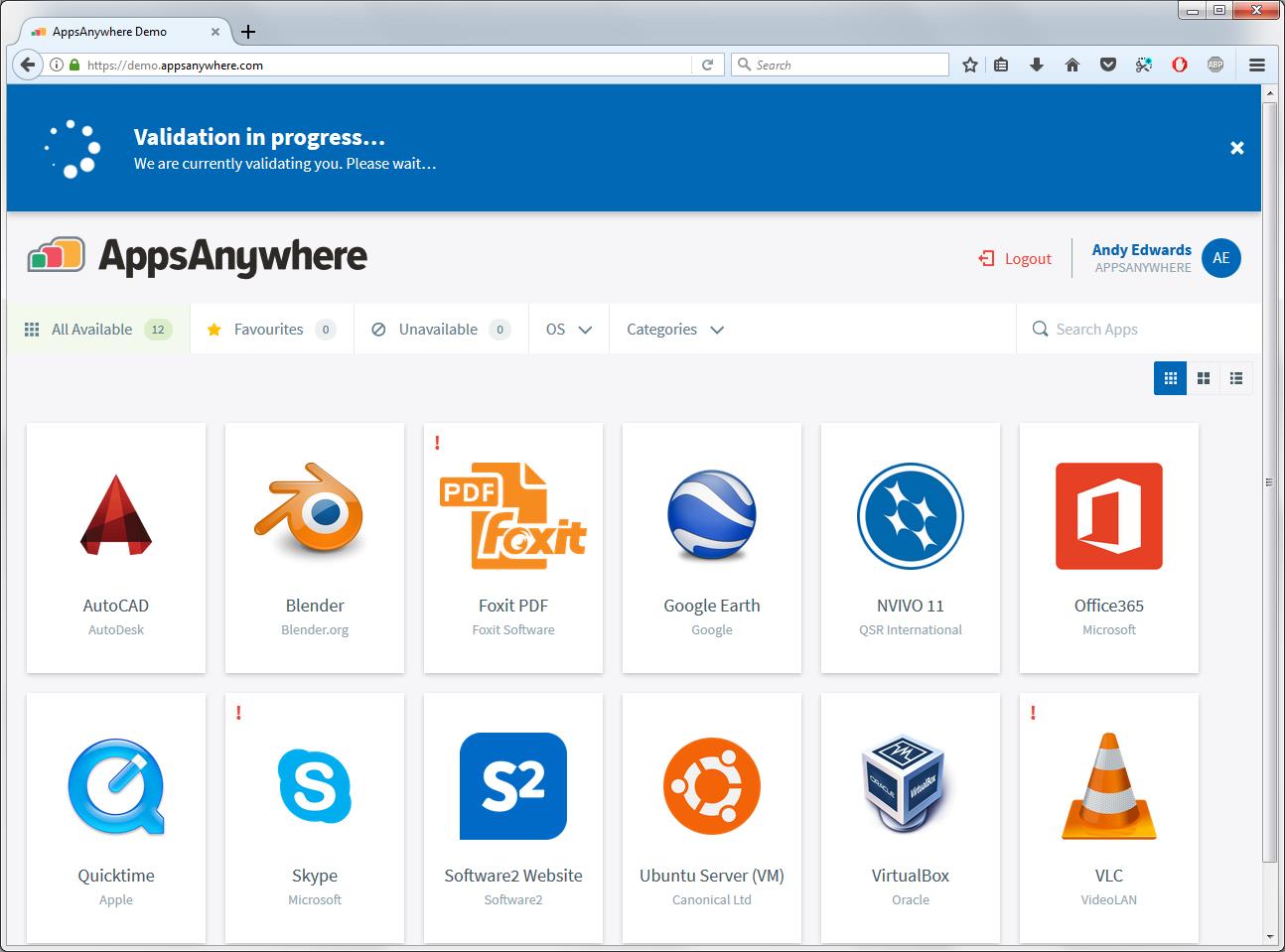Open a new browser tab with plus
1285x952 pixels.
[x=248, y=32]
